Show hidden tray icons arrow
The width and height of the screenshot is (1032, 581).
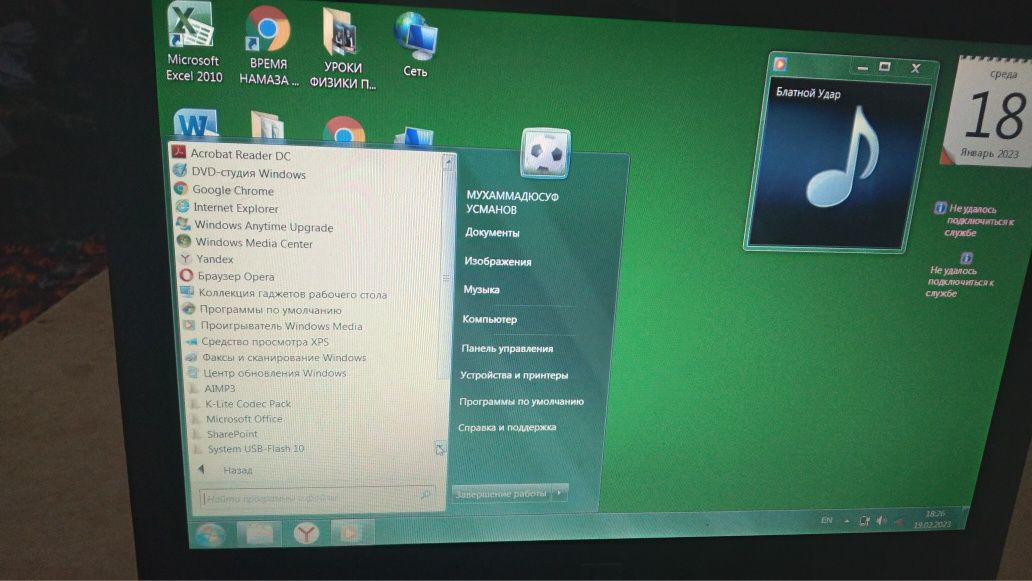846,520
